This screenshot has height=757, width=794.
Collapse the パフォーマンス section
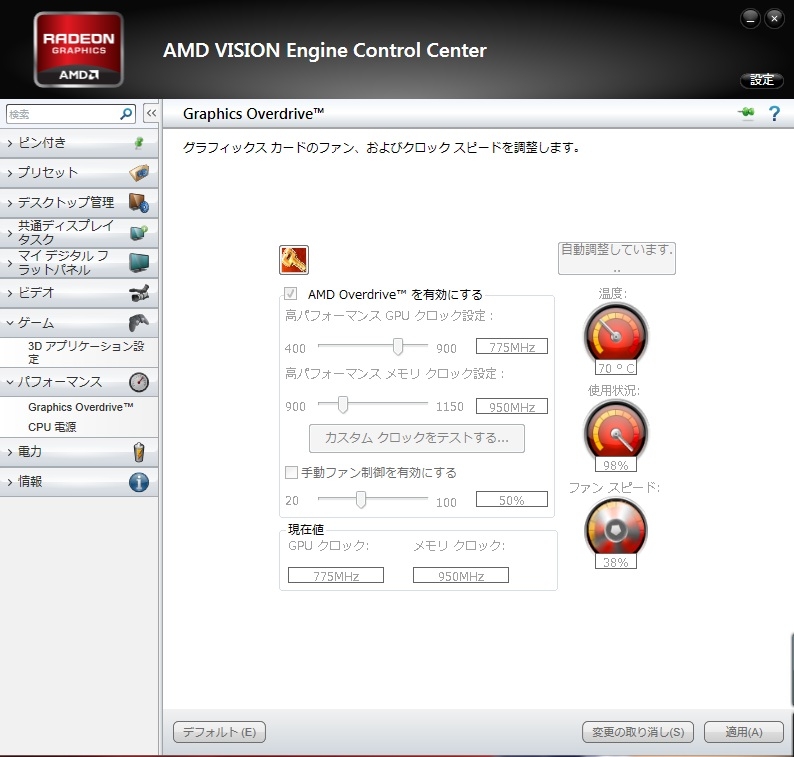click(10, 382)
